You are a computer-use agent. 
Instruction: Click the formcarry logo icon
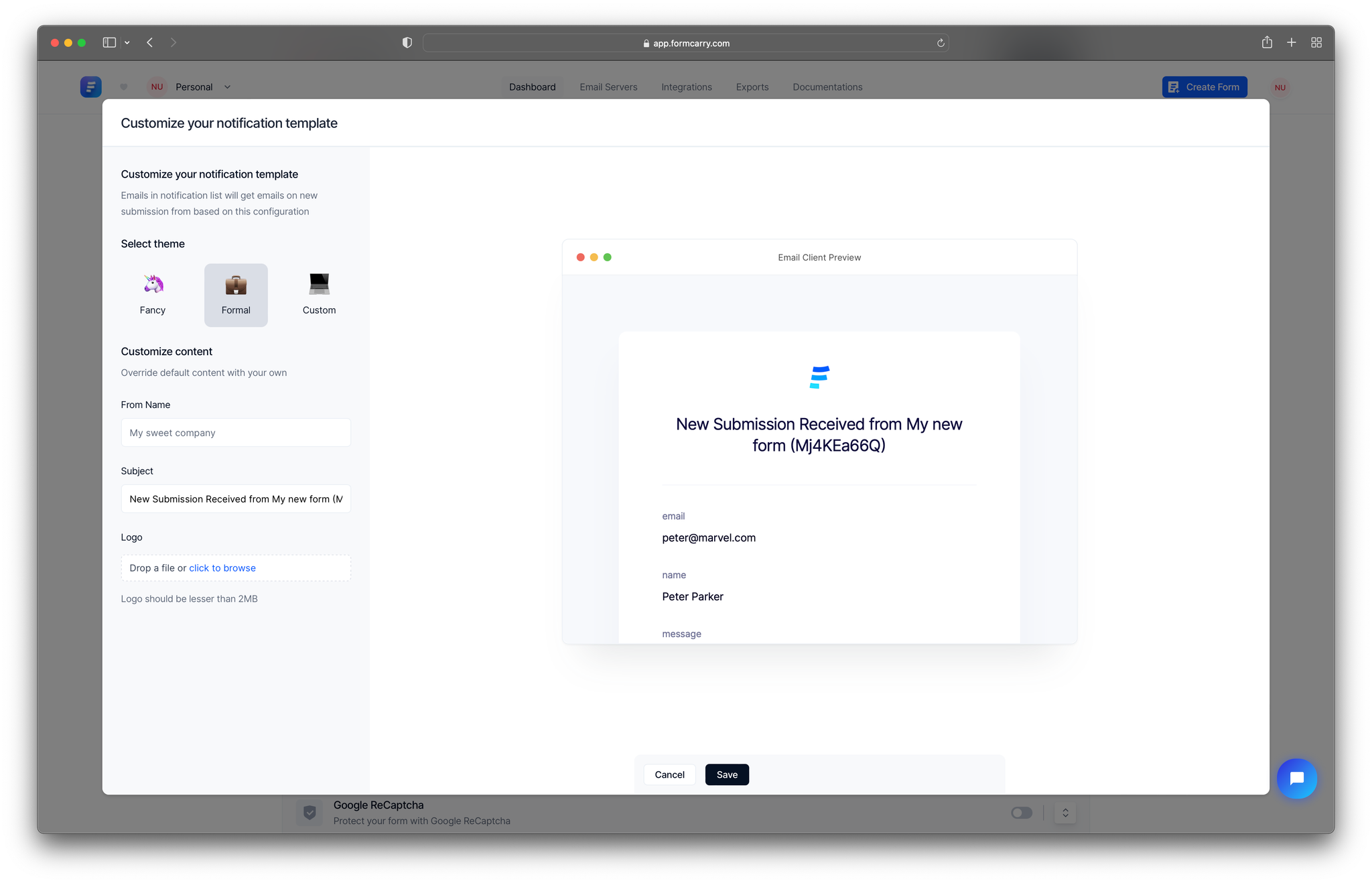(90, 86)
